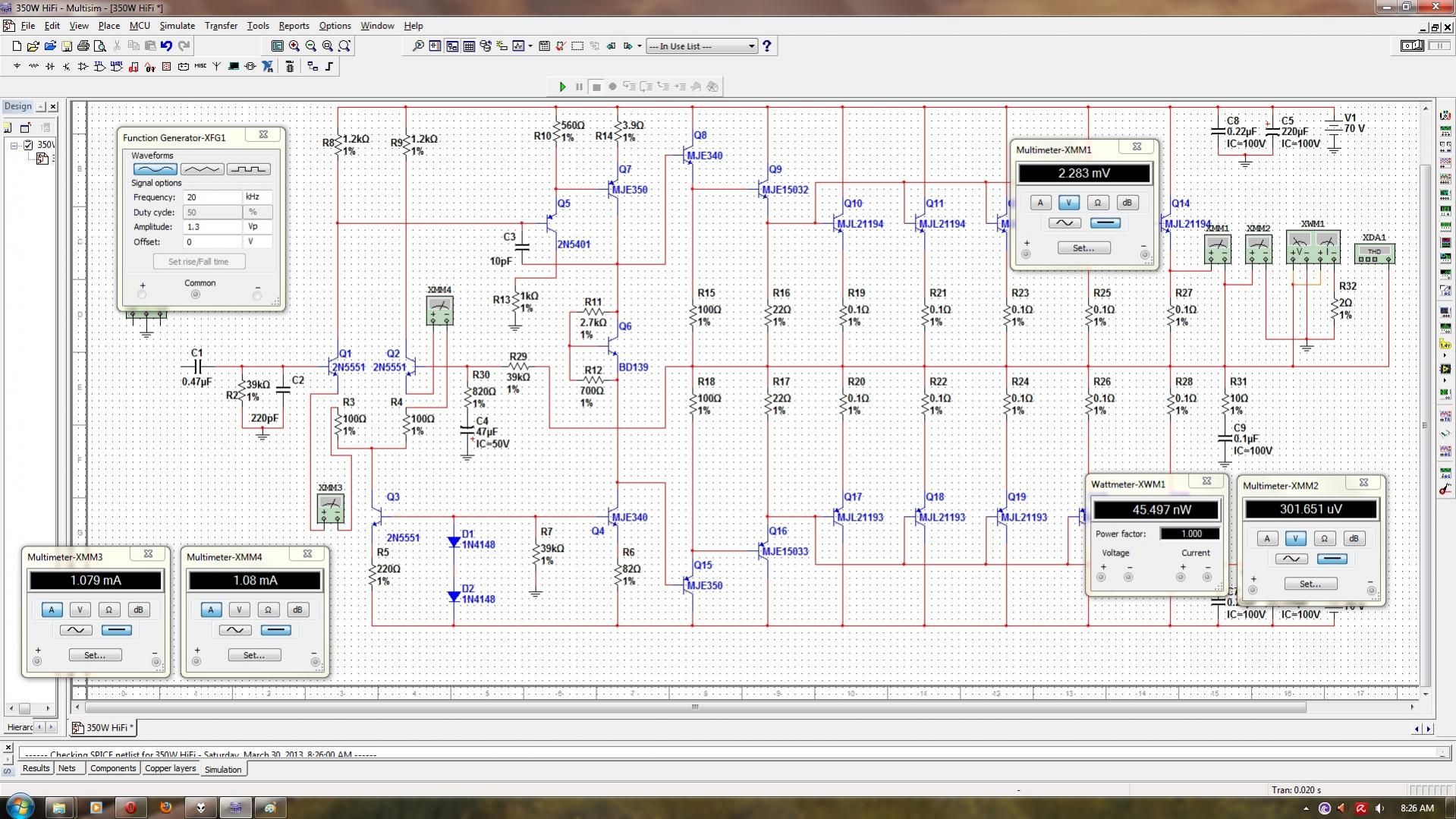This screenshot has width=1456, height=819.
Task: Undo the last action
Action: pyautogui.click(x=166, y=46)
